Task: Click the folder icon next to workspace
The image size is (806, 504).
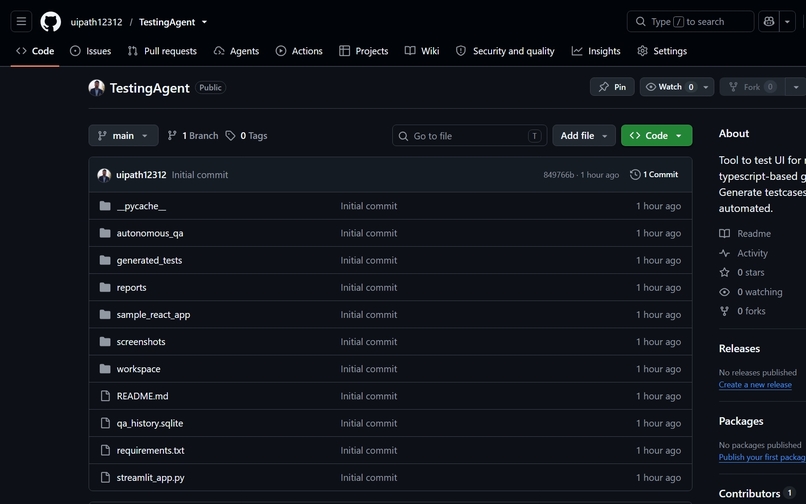Action: click(x=105, y=369)
